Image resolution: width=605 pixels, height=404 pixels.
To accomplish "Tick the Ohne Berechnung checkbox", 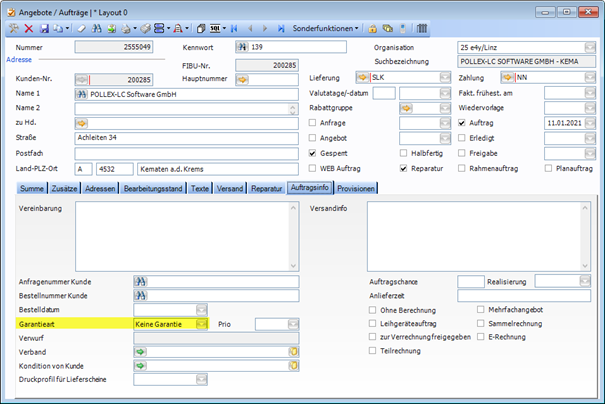I will pyautogui.click(x=373, y=310).
